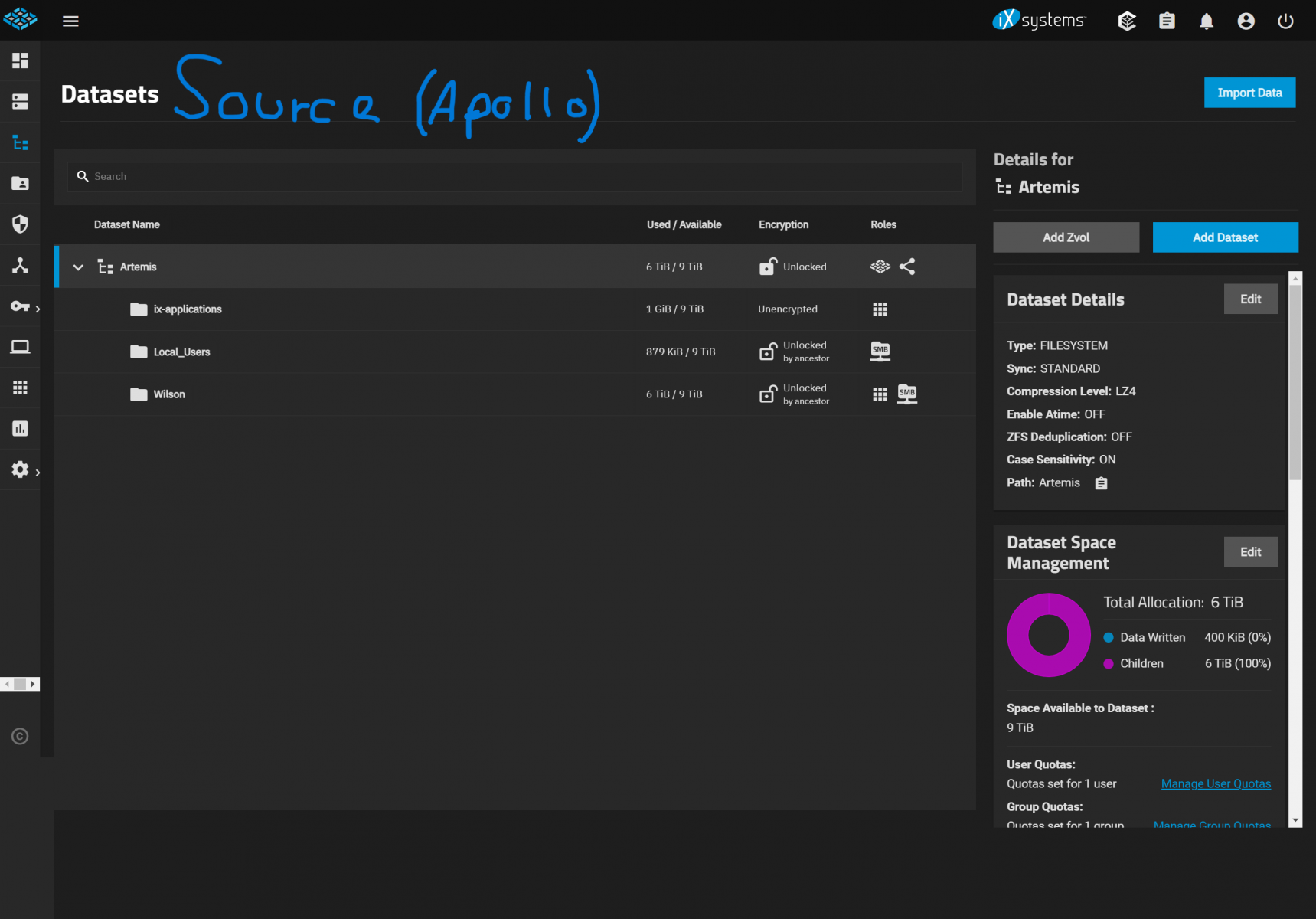Click the unlocked padlock icon on Artemis row

click(768, 267)
